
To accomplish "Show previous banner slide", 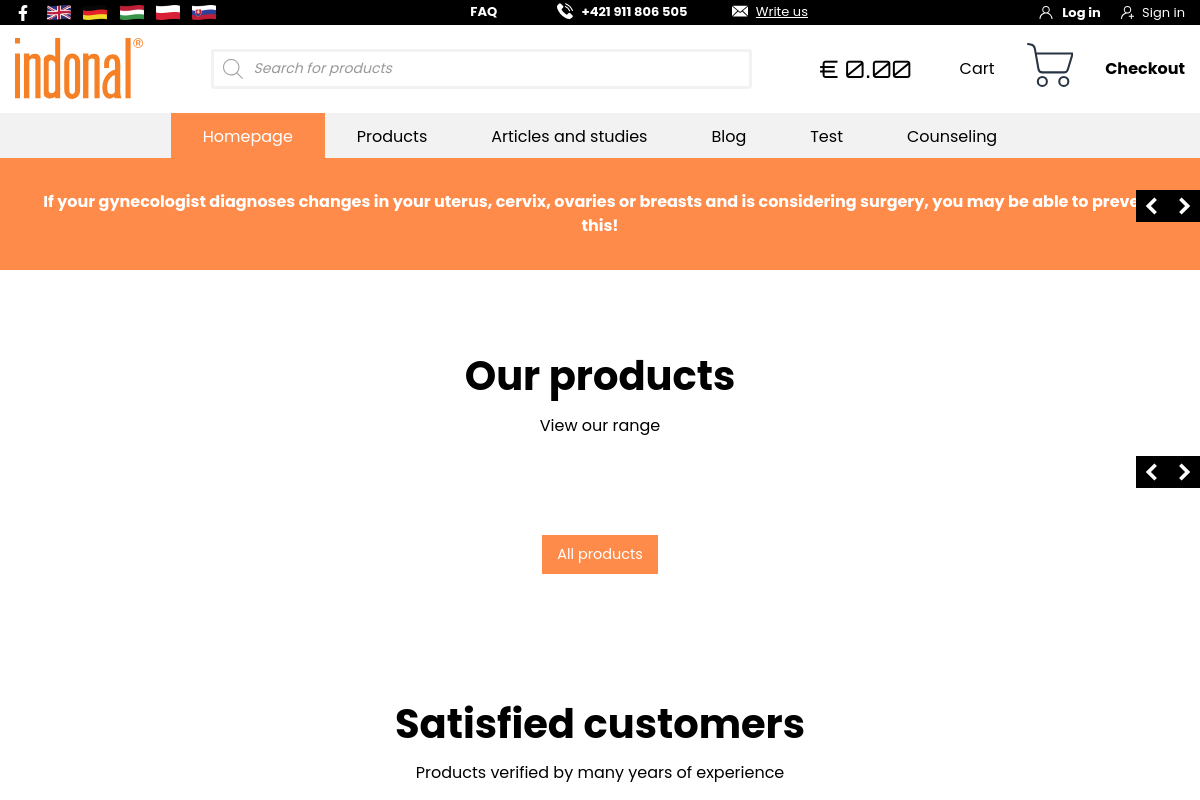I will point(1152,206).
